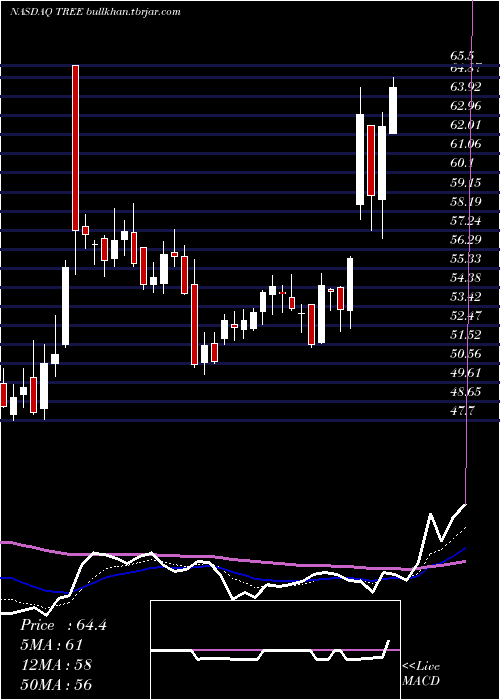This screenshot has height=700, width=500.
Task: Click the 56.29 price axis label
Action: coord(466,240)
